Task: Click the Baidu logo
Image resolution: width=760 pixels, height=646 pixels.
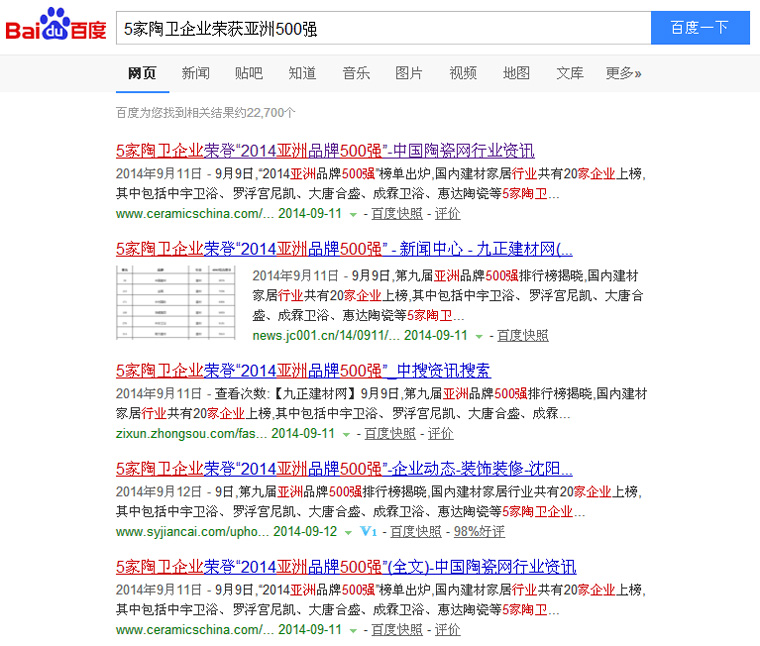Action: [56, 24]
